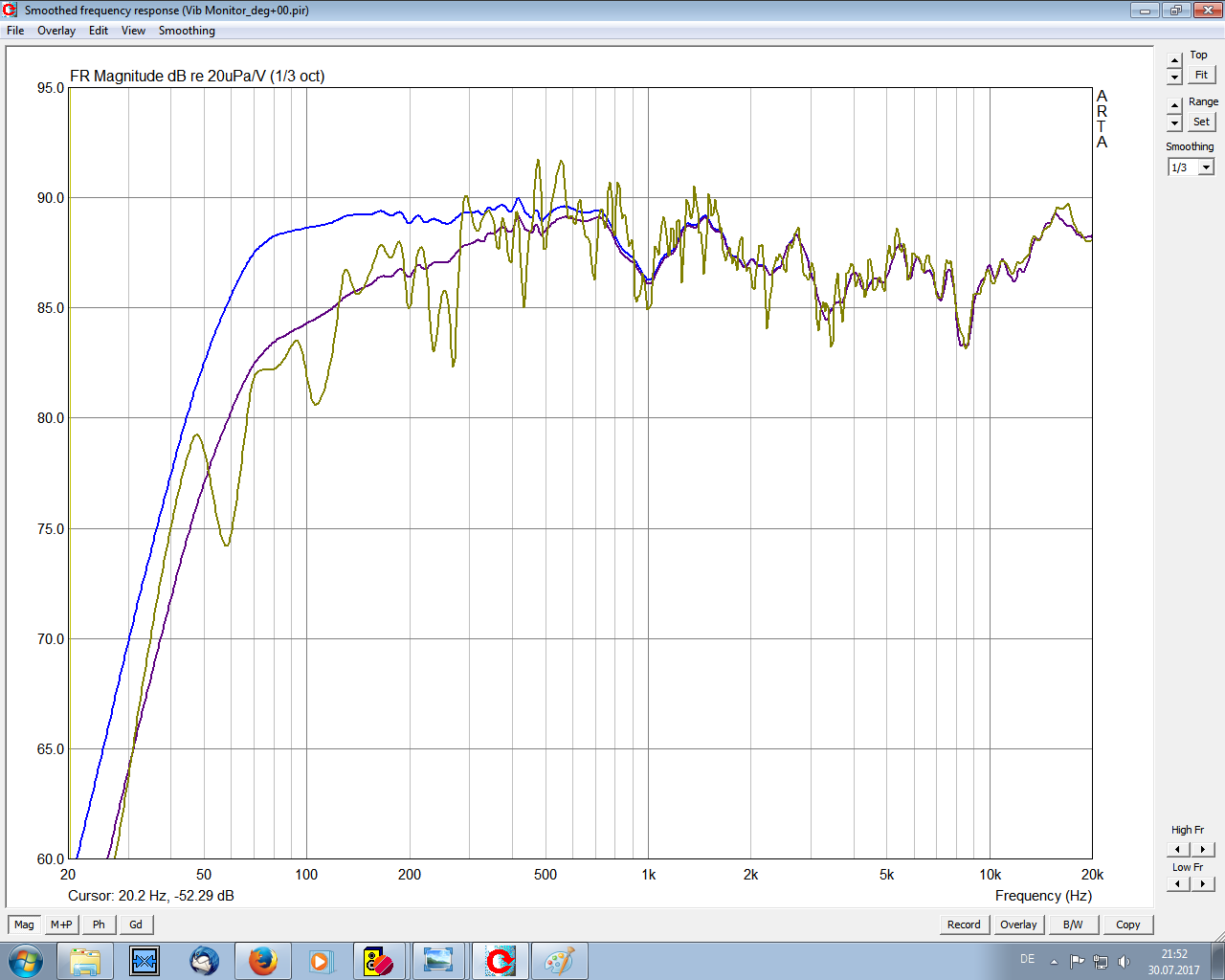Open the yellow loudspeaker app icon
The height and width of the screenshot is (980, 1225).
click(379, 961)
